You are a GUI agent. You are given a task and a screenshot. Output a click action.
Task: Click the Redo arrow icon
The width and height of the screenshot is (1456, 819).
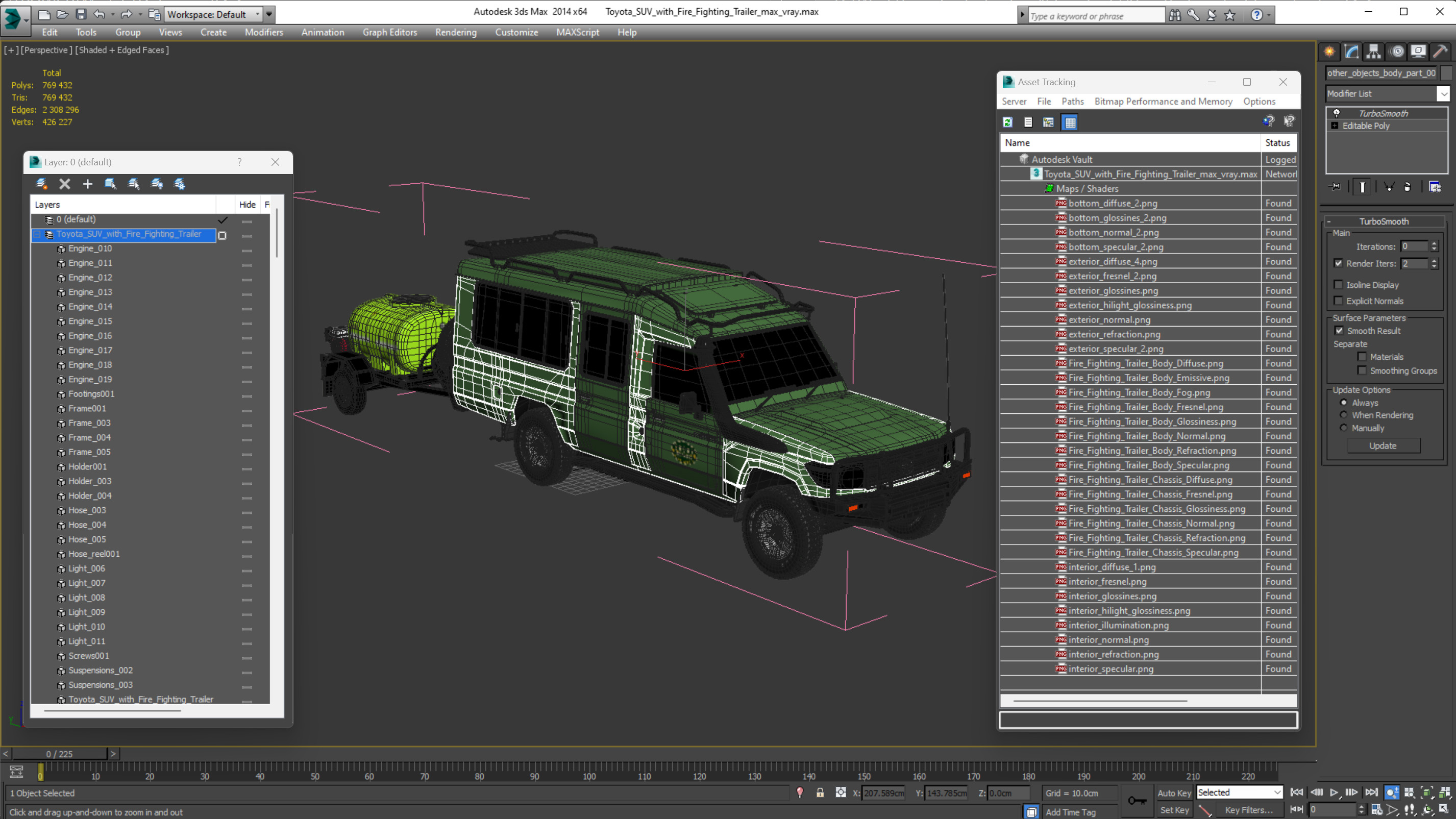127,14
